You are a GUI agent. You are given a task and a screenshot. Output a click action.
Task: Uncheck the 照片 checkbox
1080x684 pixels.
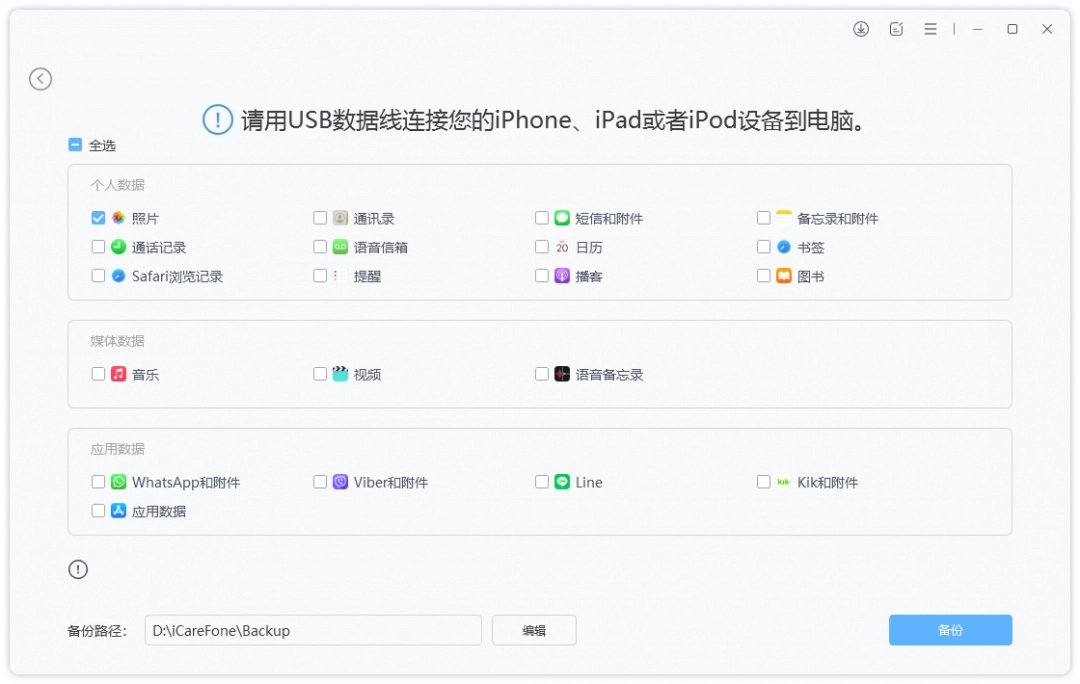tap(98, 217)
